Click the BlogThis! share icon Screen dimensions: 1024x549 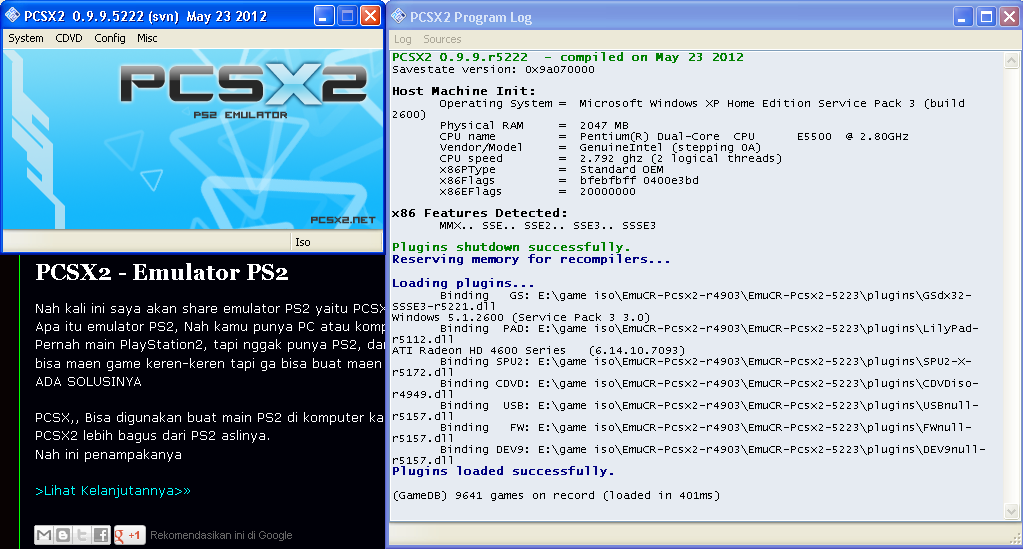[63, 535]
